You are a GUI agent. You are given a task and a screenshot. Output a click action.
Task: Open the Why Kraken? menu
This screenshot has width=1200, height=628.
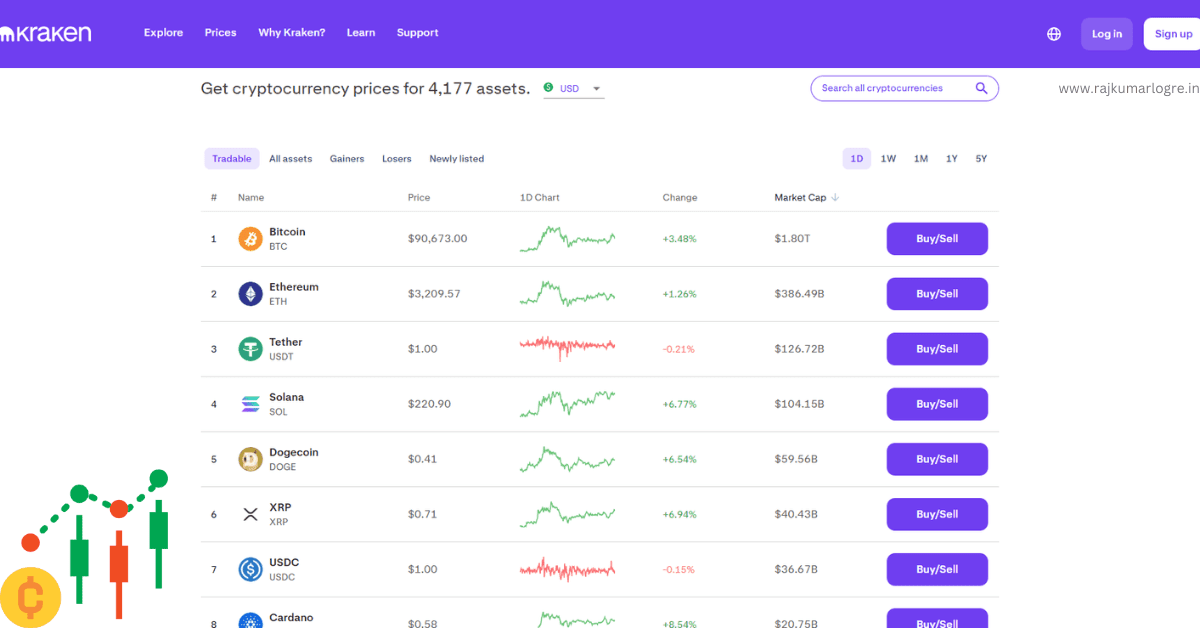[291, 33]
